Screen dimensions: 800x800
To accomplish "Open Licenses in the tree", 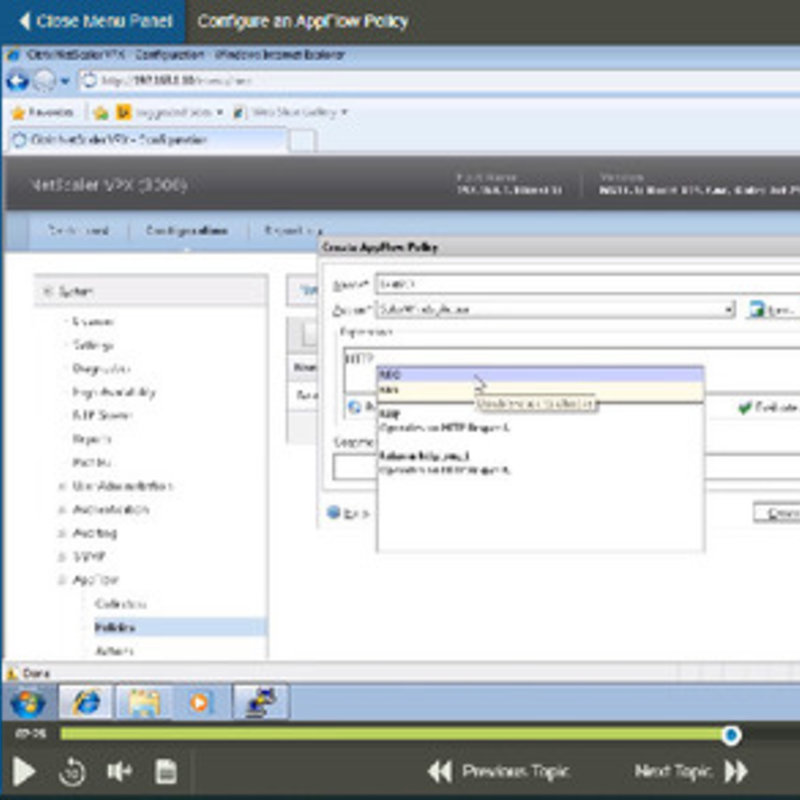I will (93, 322).
